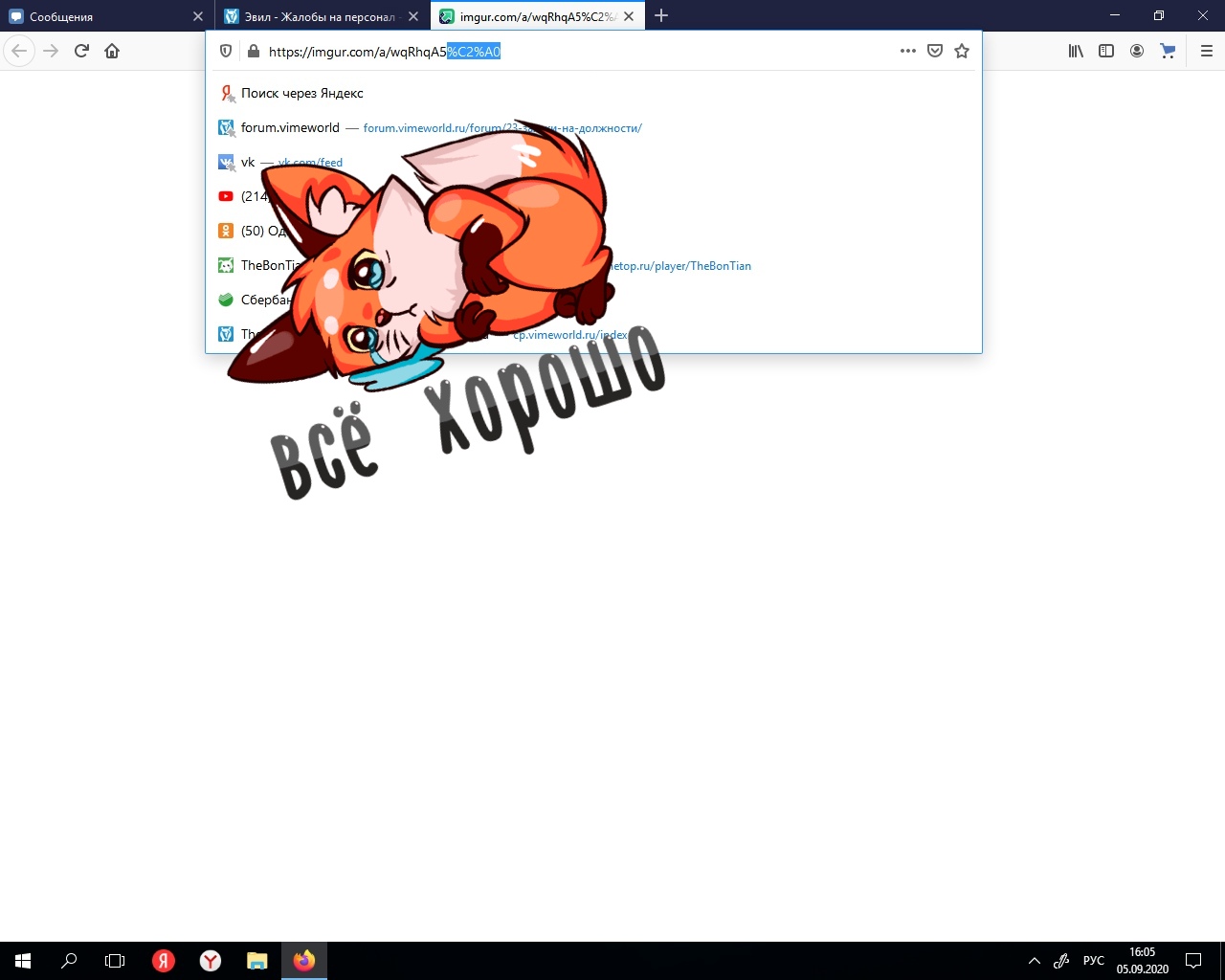The image size is (1225, 980).
Task: Close the Эвил - Жалобы tab
Action: 413,16
